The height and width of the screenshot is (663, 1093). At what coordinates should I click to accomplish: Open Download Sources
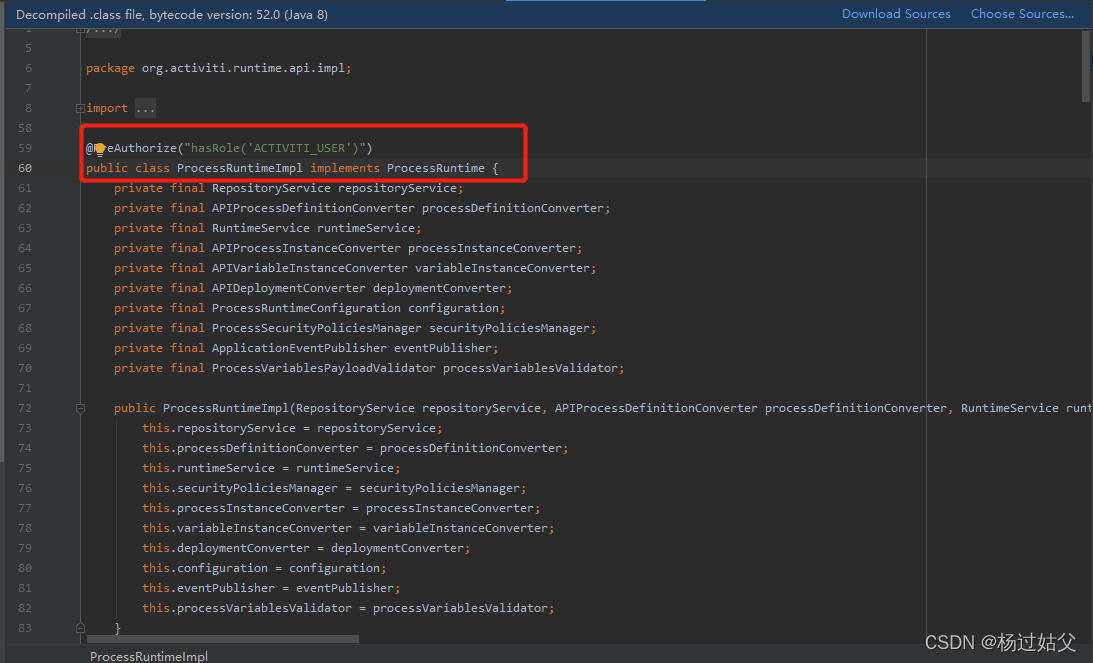point(896,13)
